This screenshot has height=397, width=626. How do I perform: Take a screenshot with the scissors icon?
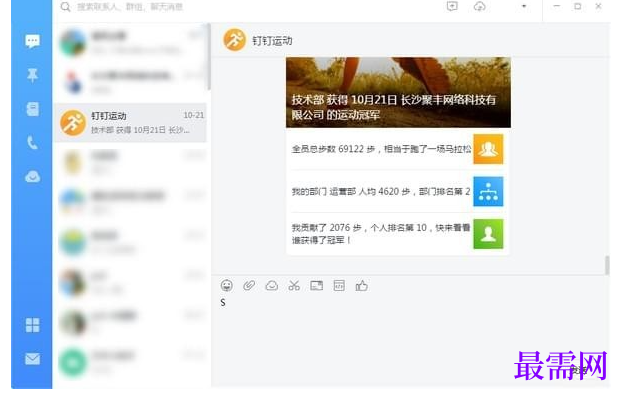coord(294,286)
